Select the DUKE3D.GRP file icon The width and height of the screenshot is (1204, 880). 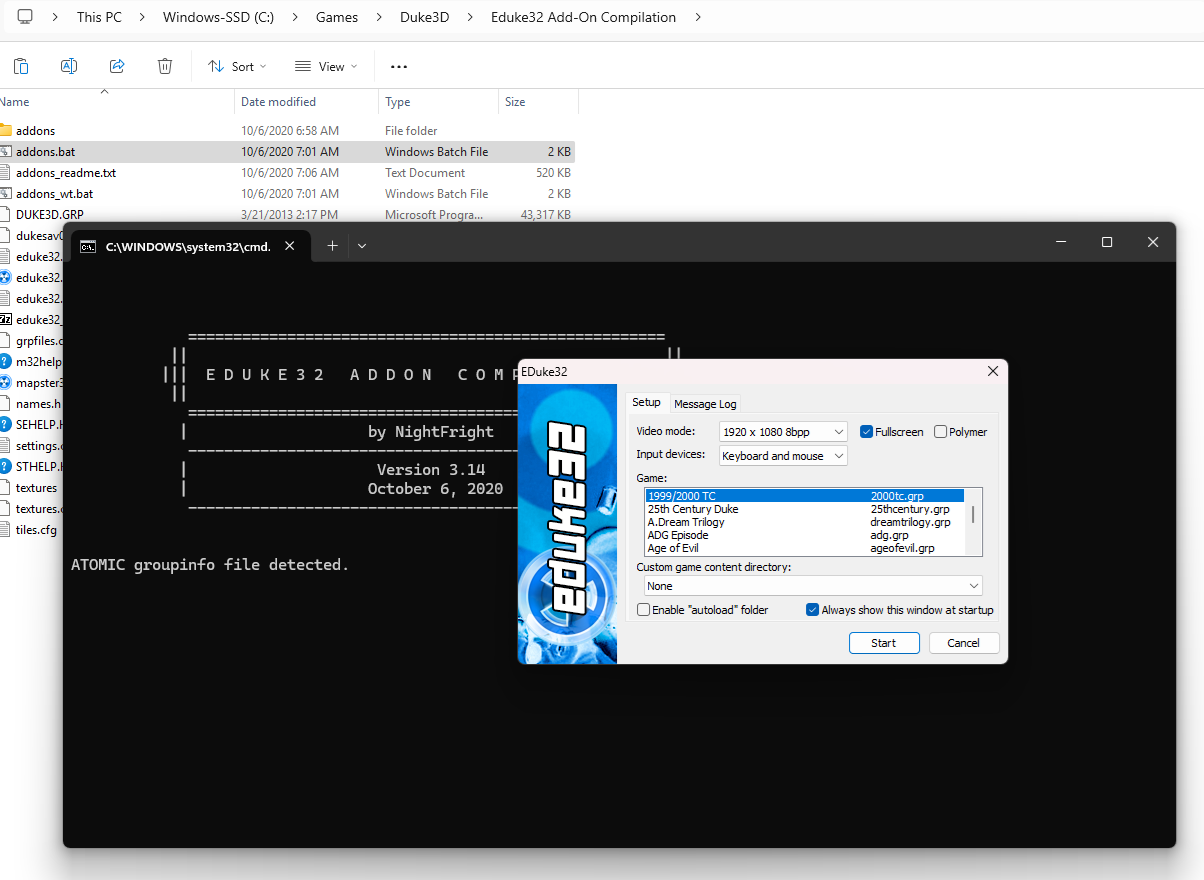(6, 215)
